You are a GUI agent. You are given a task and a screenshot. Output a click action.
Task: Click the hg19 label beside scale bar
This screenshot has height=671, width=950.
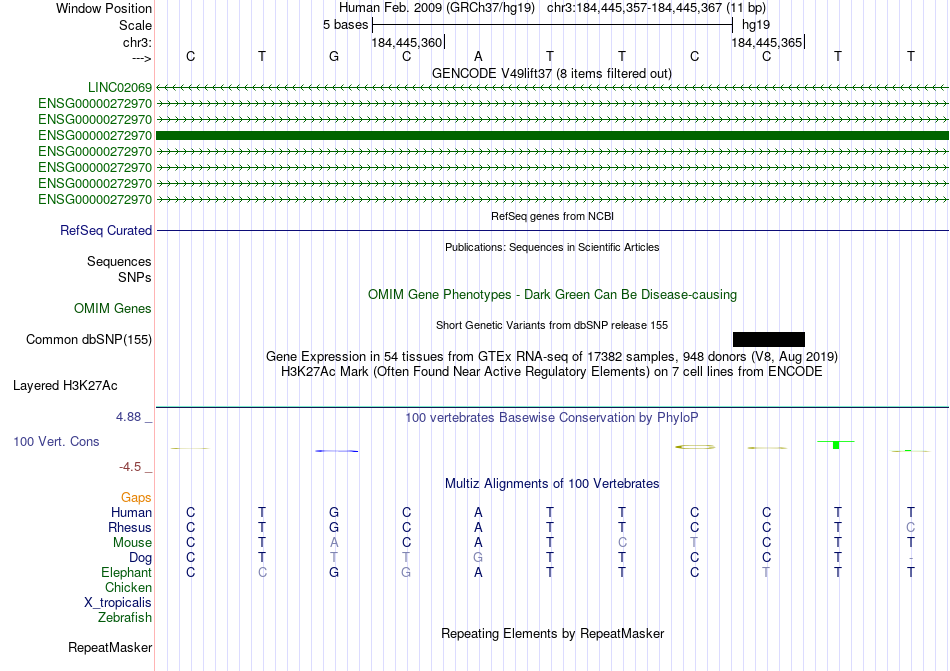click(x=756, y=25)
